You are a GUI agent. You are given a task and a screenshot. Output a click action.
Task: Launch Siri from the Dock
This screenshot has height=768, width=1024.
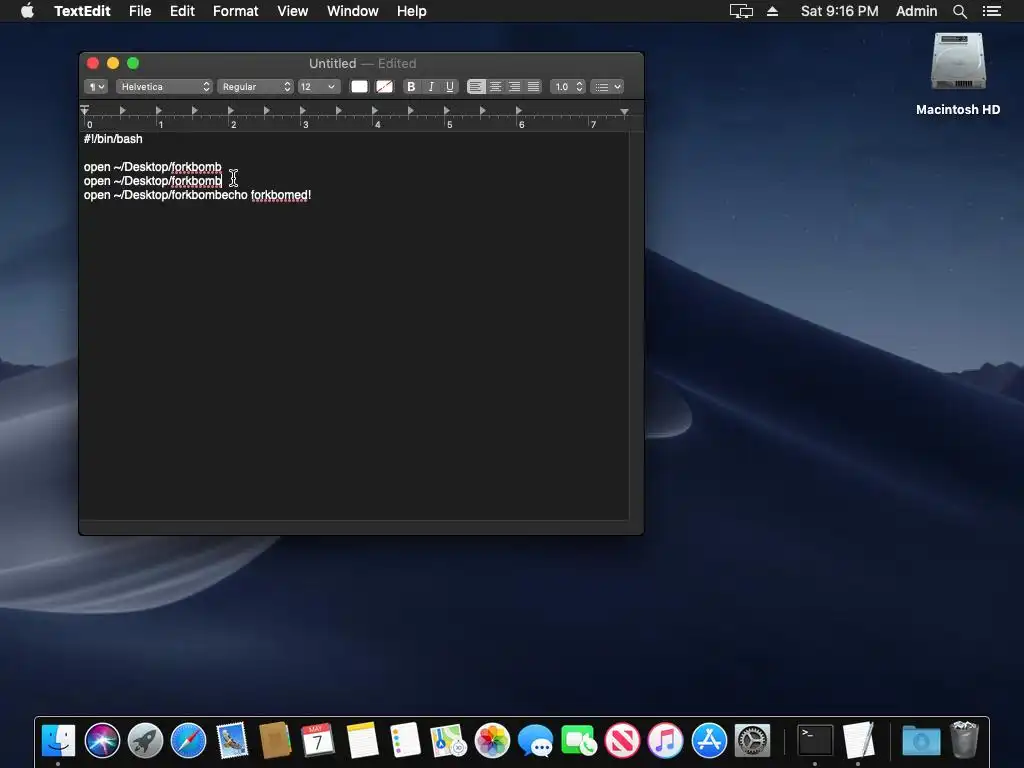pos(102,741)
